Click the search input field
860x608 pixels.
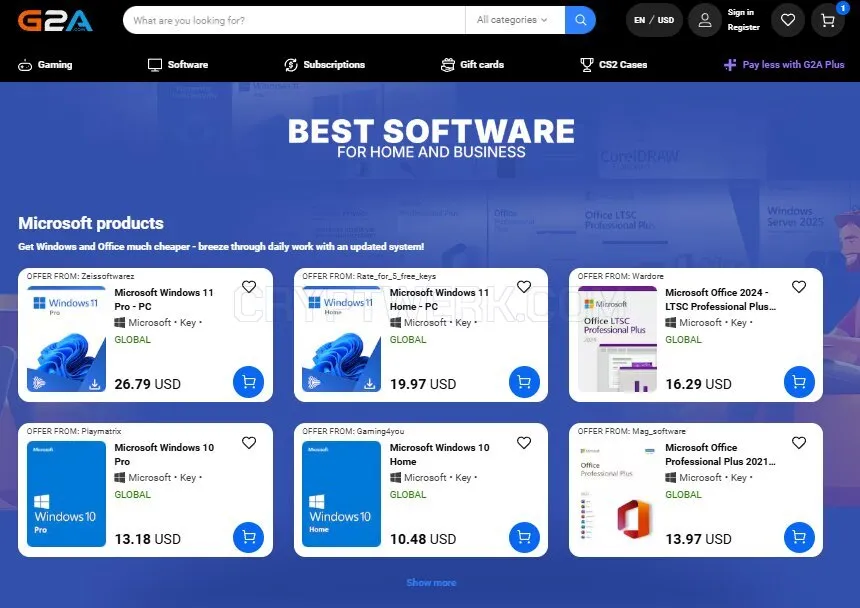point(294,20)
